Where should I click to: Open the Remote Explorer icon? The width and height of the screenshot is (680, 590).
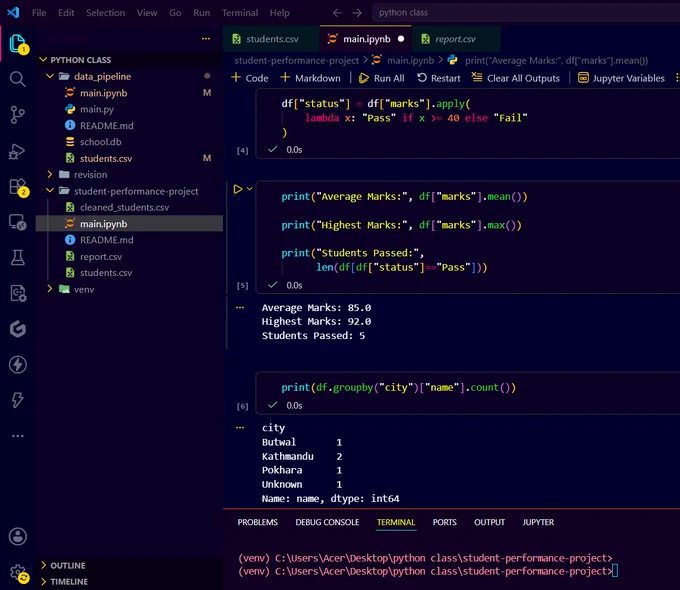tap(17, 222)
